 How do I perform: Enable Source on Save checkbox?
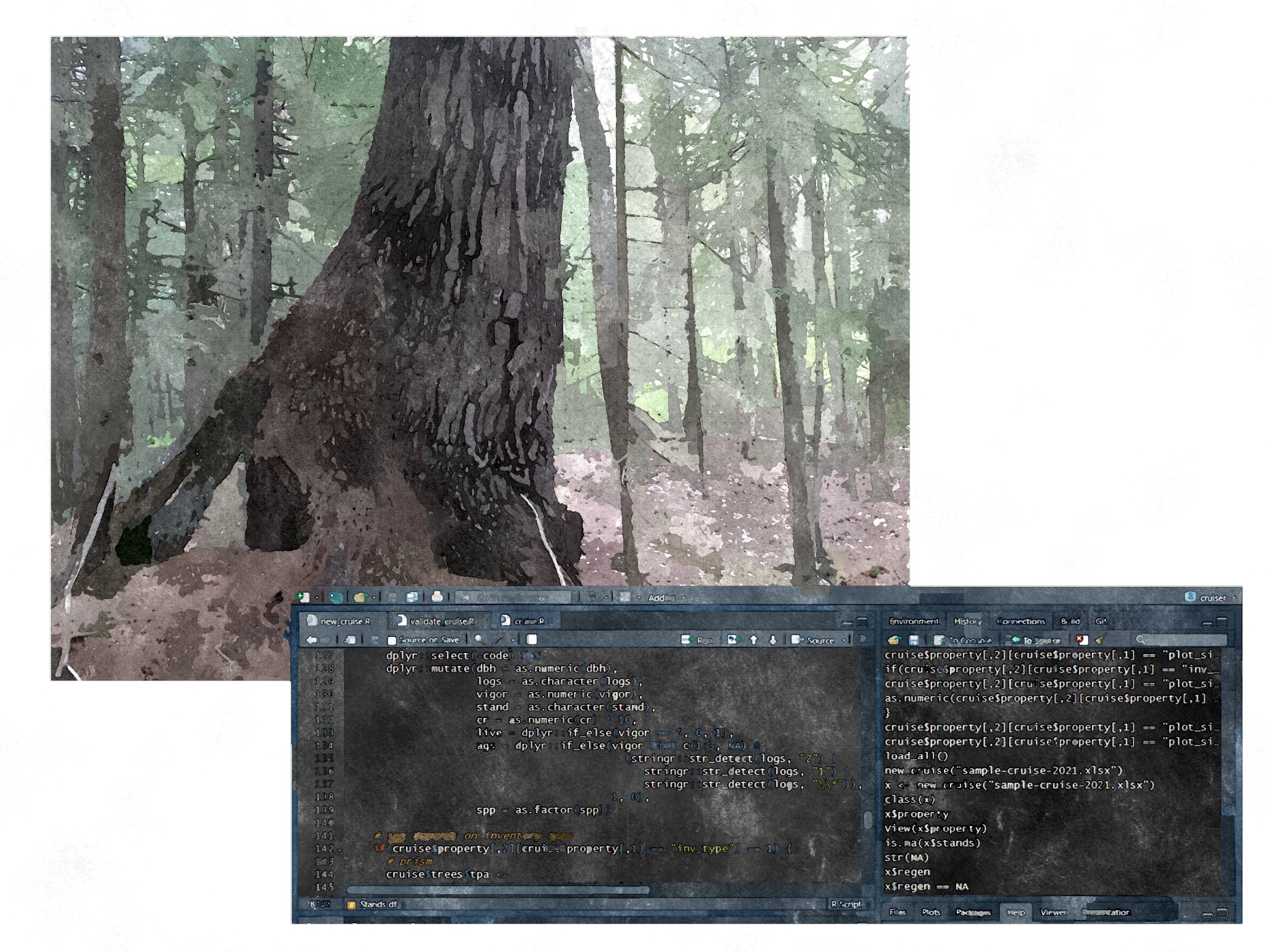coord(392,641)
